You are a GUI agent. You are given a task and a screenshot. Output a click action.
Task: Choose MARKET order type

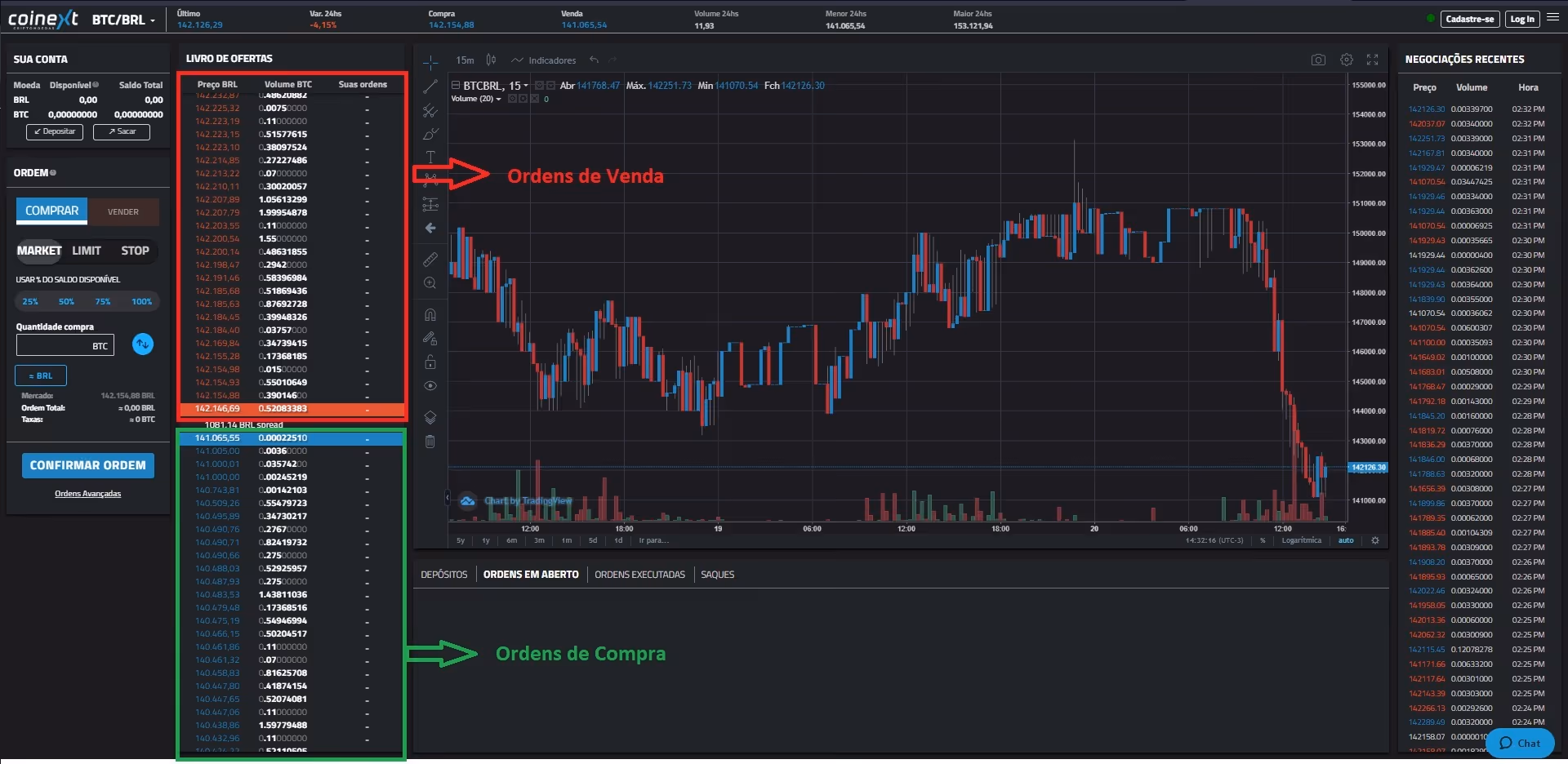pyautogui.click(x=39, y=251)
